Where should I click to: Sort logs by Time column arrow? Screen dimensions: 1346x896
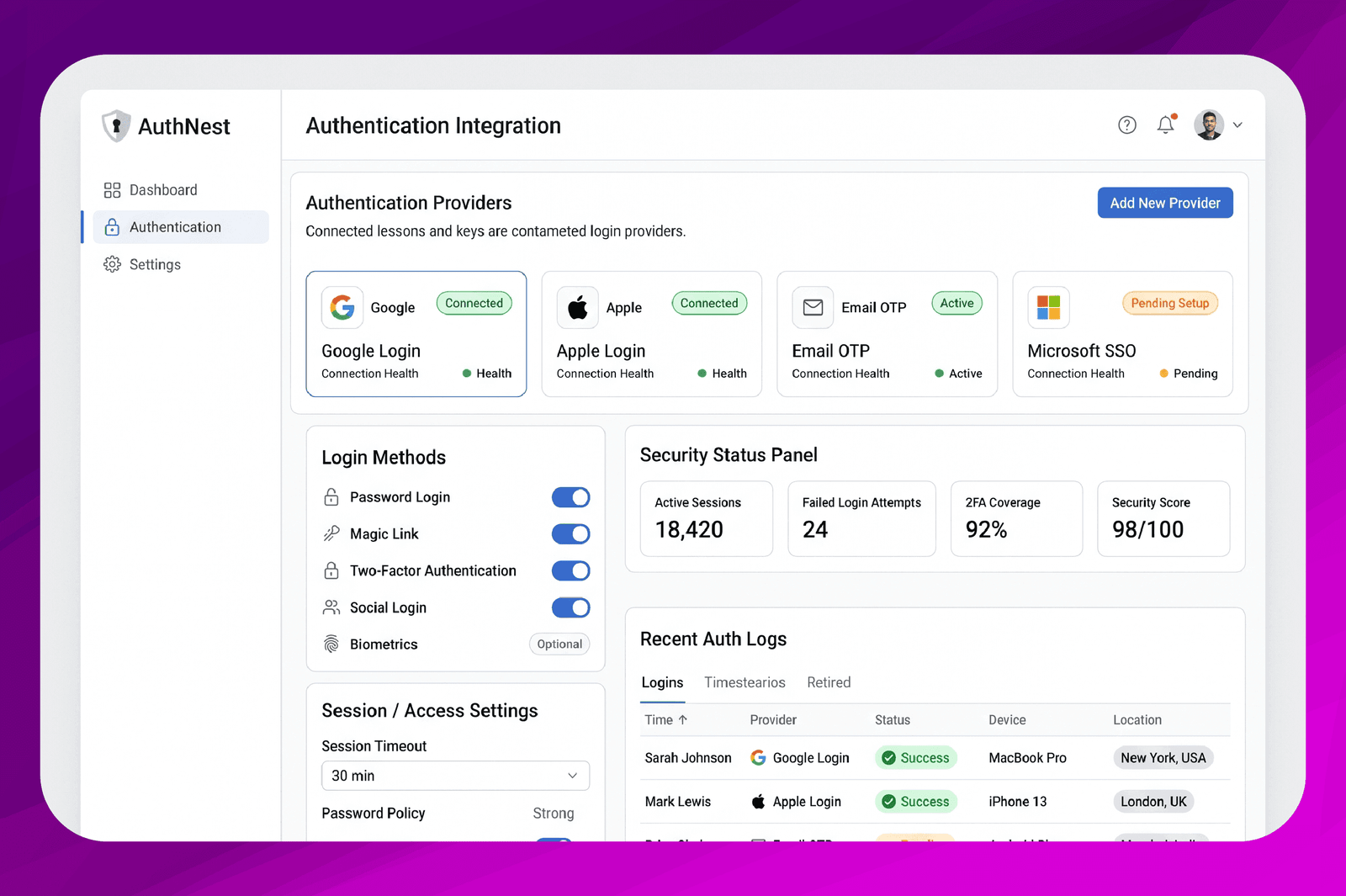(x=683, y=720)
